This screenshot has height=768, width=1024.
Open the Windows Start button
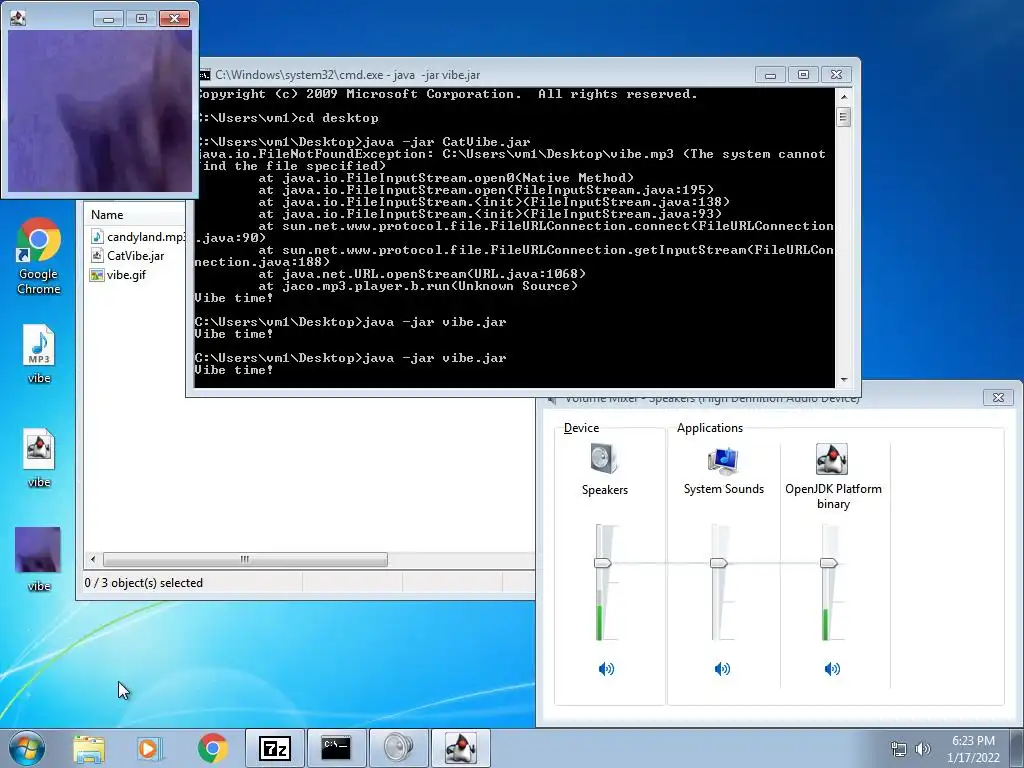27,748
